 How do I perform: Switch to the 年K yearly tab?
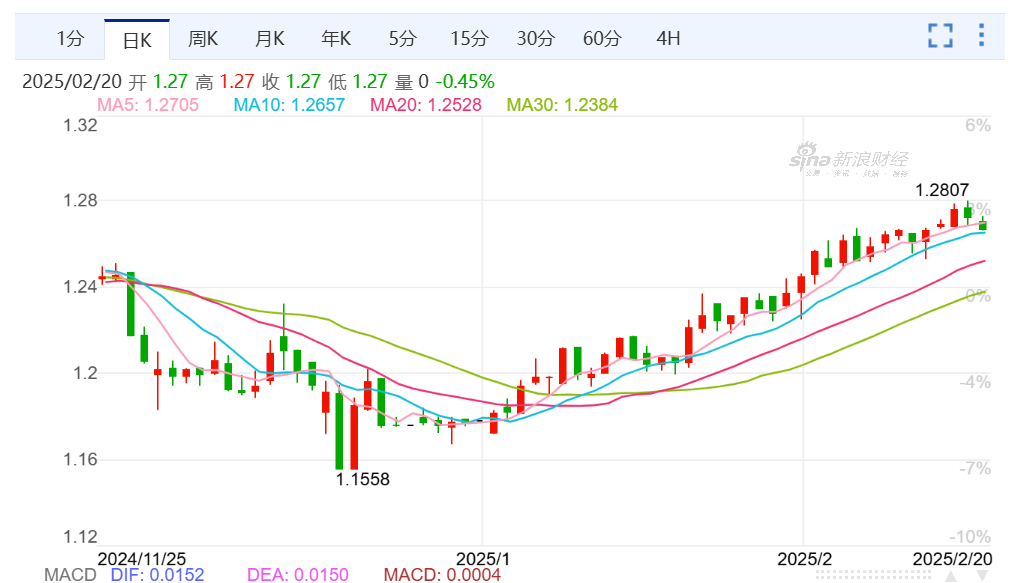tap(336, 39)
